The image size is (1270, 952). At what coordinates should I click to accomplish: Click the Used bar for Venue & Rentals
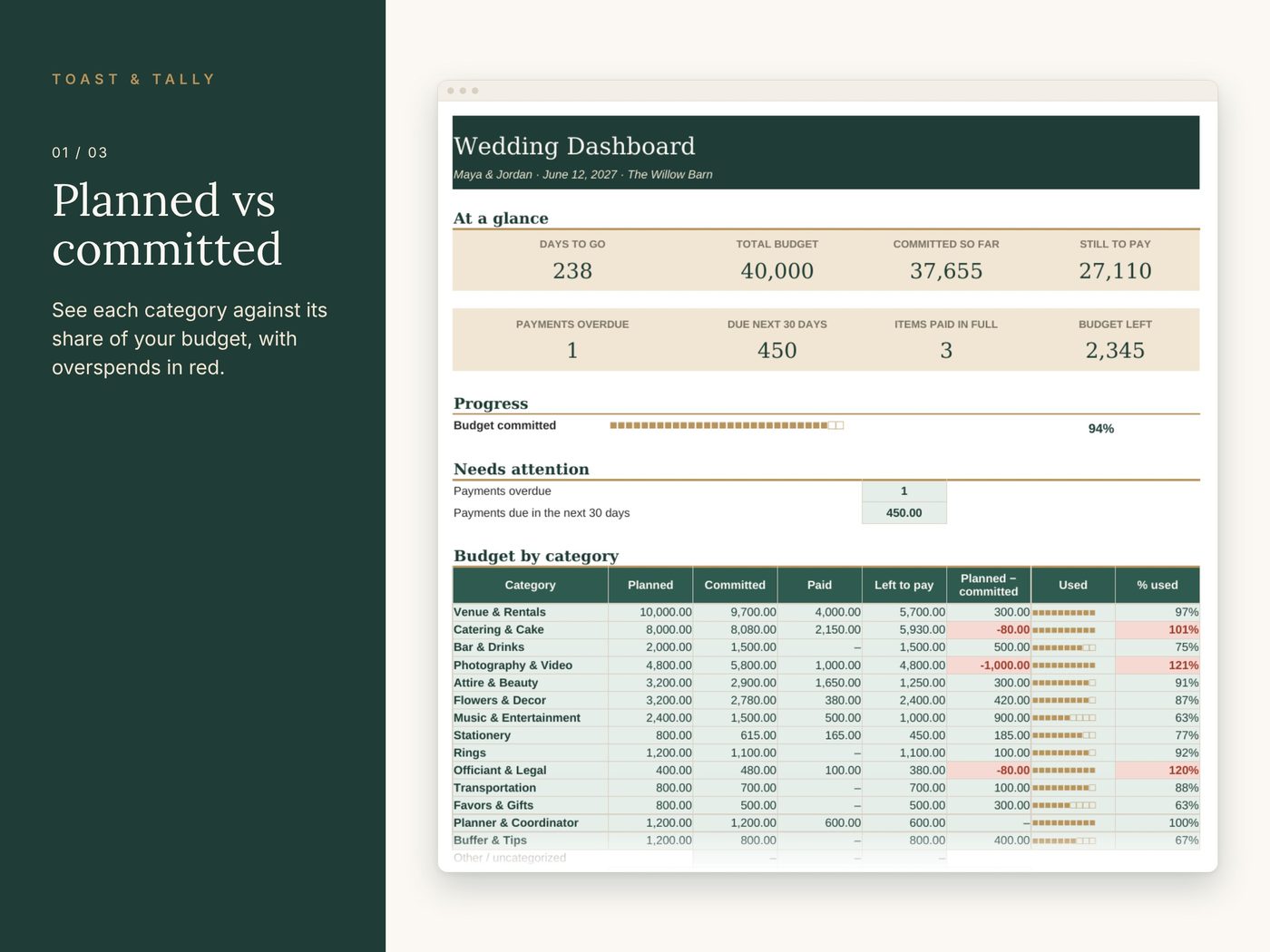point(1064,613)
